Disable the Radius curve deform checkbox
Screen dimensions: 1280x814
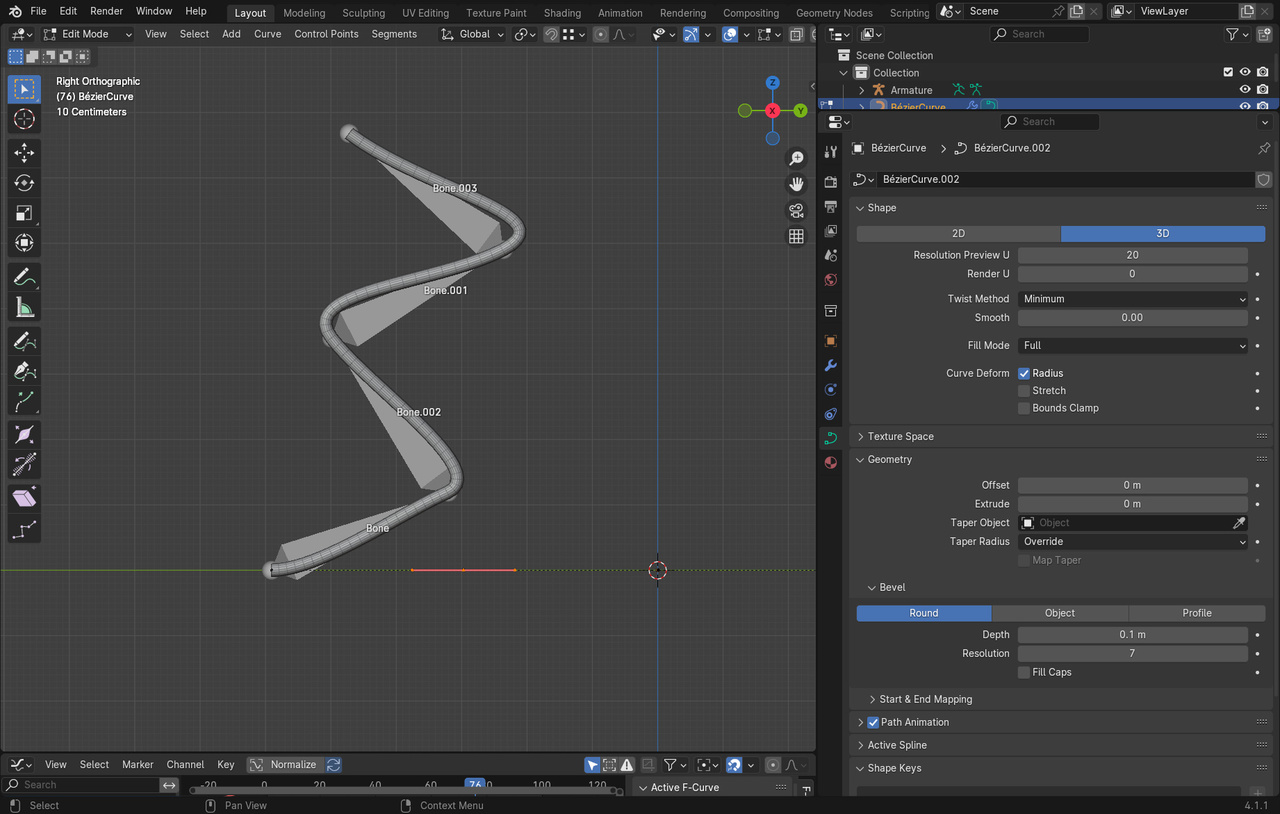1024,373
